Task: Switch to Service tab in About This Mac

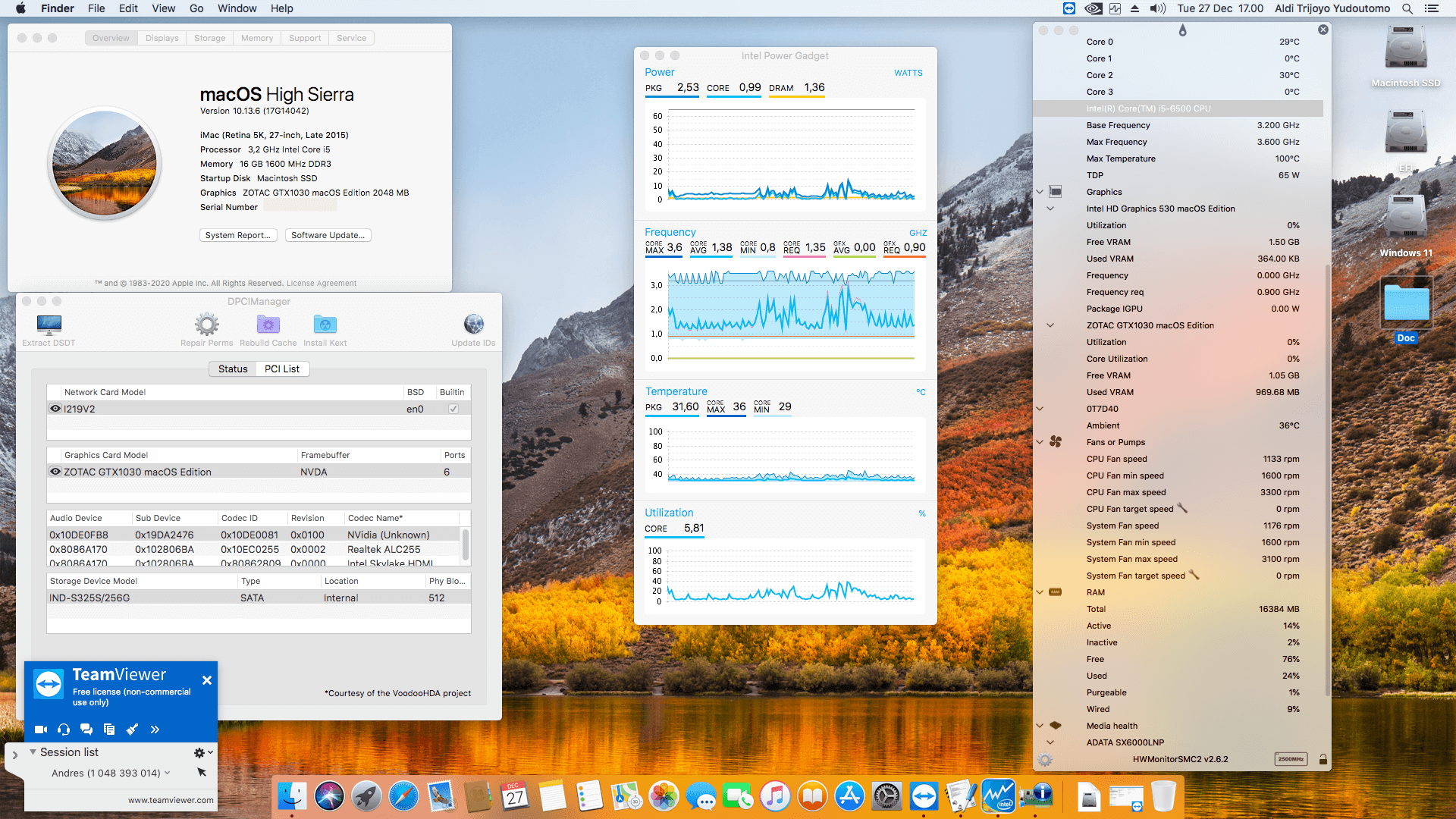Action: [352, 38]
